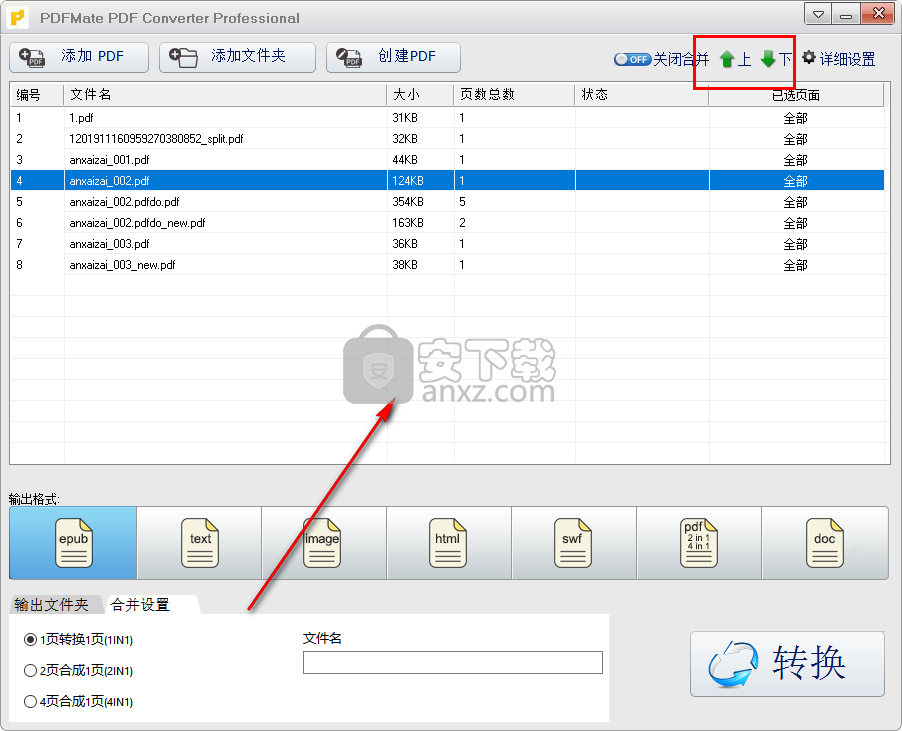Screen dimensions: 902x731
Task: Click 全部 pages cell for anxaizai_003_new.pdf
Action: [x=796, y=265]
